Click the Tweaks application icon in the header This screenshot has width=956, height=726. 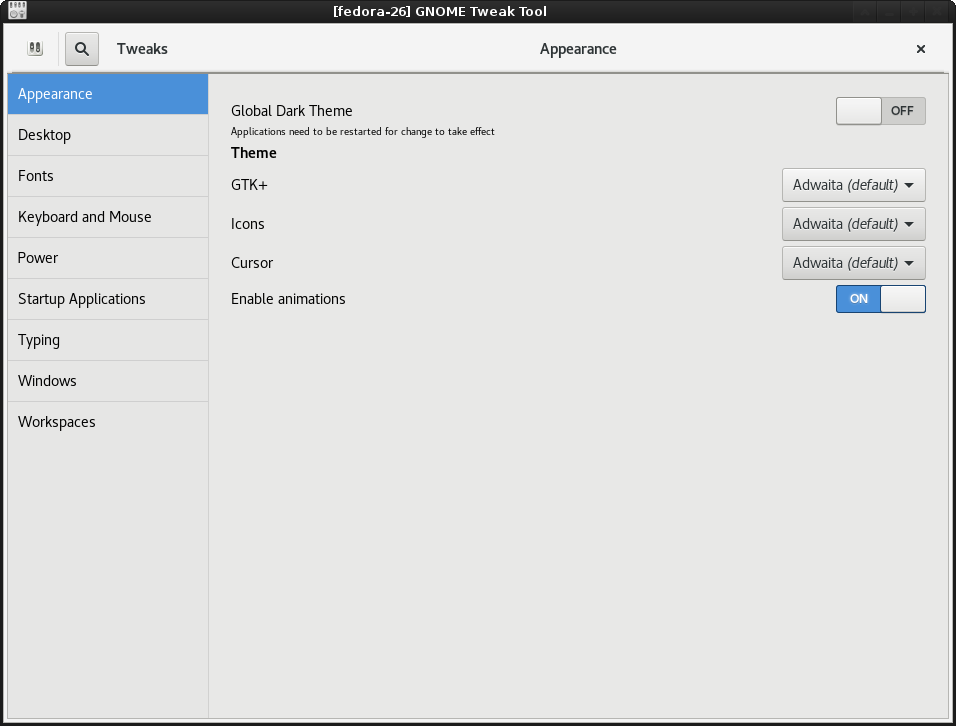coord(35,49)
